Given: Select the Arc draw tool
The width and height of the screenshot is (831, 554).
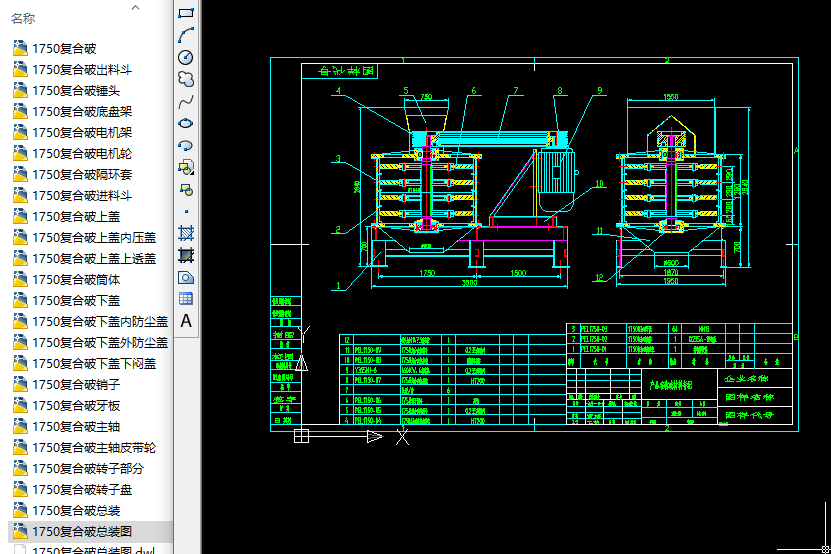Looking at the screenshot, I should point(186,35).
